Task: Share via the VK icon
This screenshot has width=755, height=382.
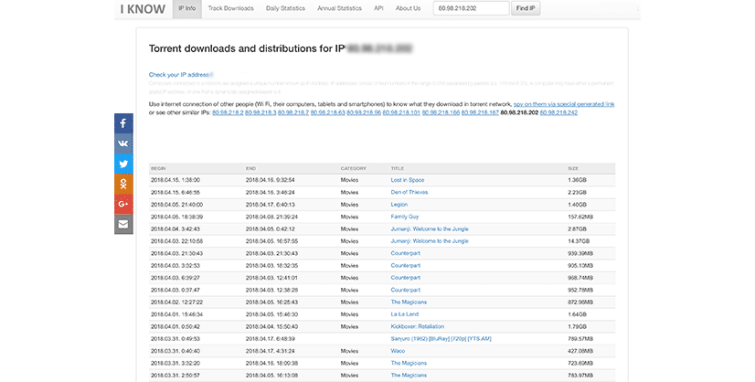Action: 123,144
